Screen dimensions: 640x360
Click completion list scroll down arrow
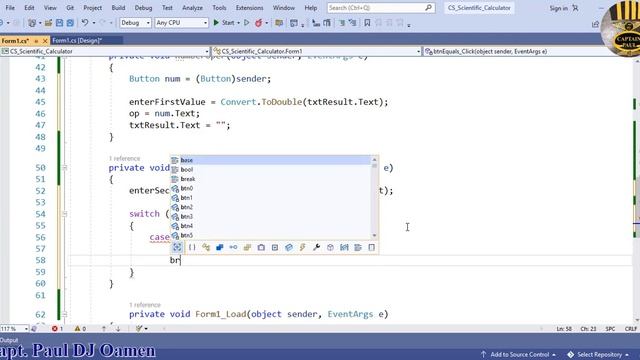click(x=374, y=236)
